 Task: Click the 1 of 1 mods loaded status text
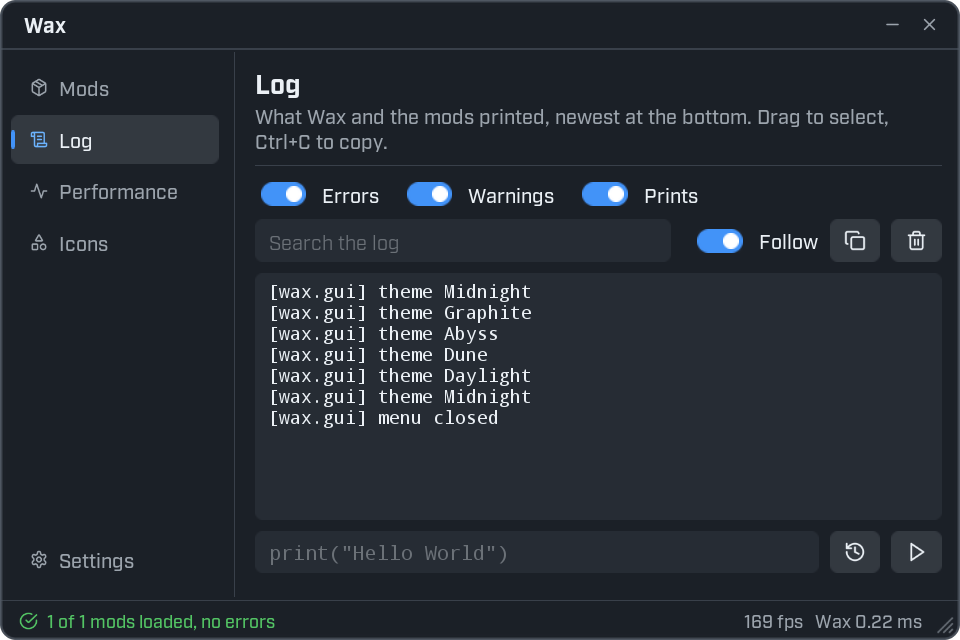coord(161,622)
